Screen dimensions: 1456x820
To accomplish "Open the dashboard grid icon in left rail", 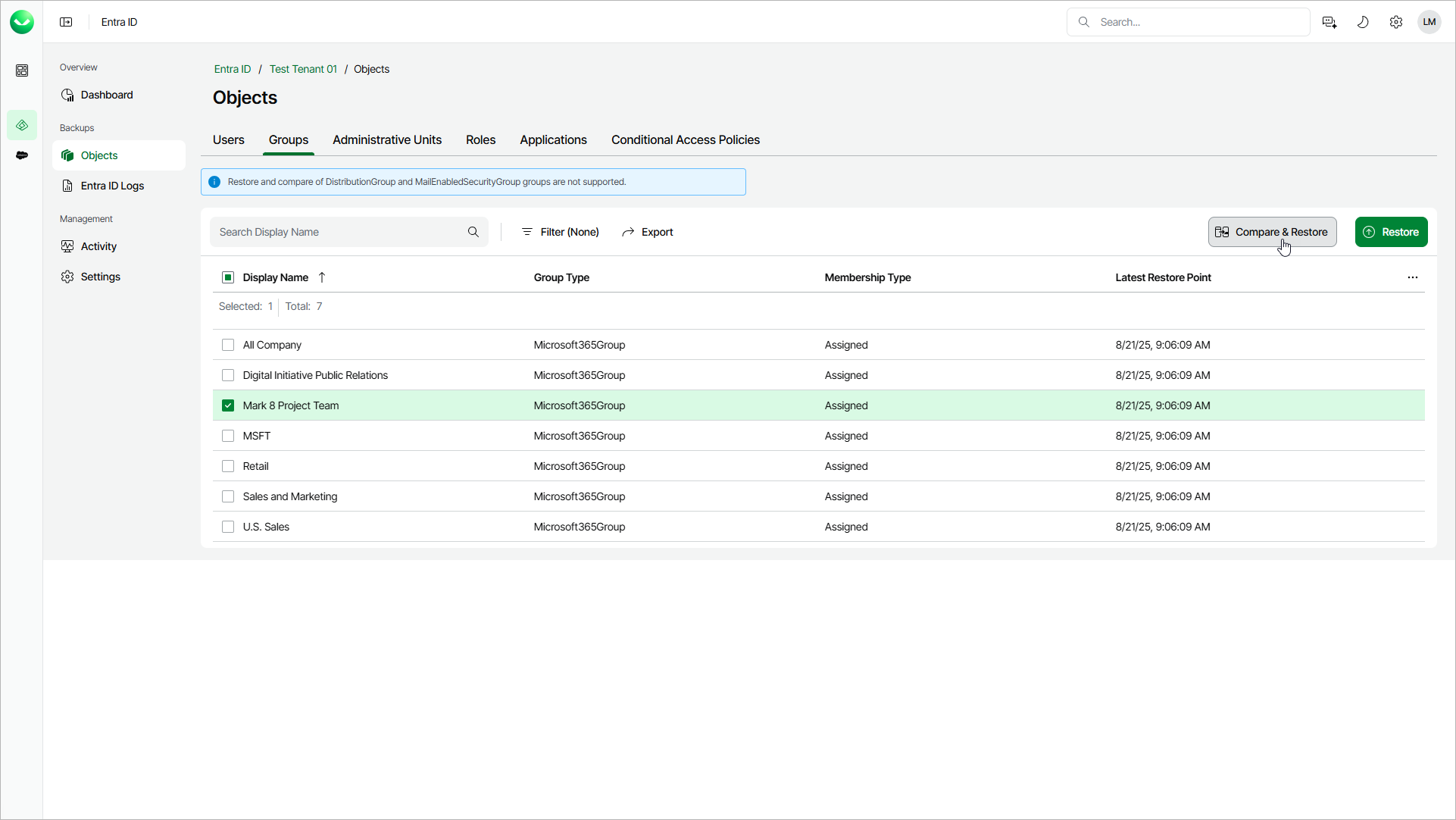I will 22,70.
